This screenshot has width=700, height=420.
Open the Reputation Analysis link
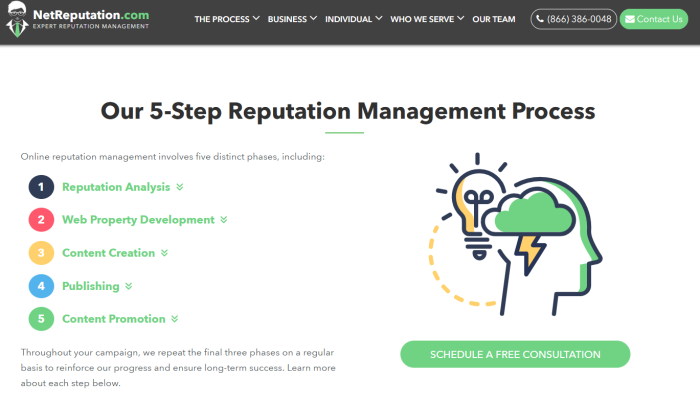[116, 187]
